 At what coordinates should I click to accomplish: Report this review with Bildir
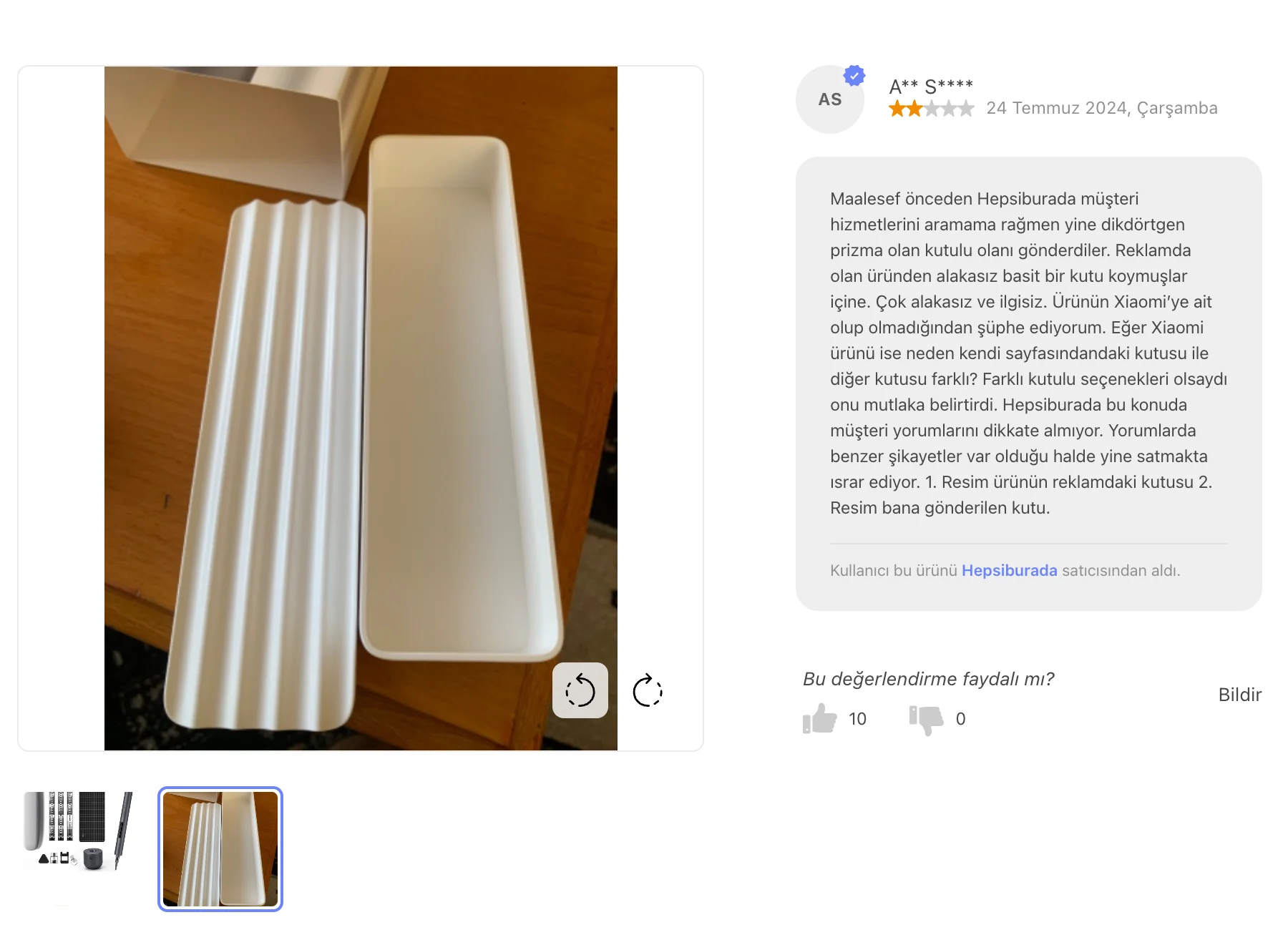(1239, 695)
